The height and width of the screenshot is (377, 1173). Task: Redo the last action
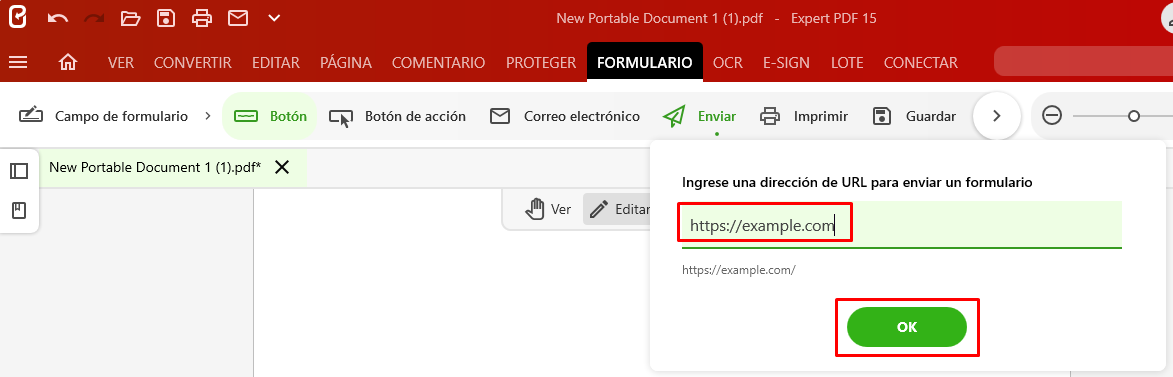tap(94, 18)
